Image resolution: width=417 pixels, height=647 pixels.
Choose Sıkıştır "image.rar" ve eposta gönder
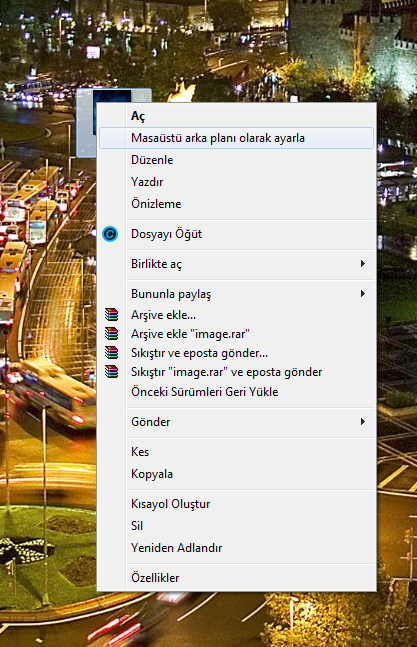236,372
